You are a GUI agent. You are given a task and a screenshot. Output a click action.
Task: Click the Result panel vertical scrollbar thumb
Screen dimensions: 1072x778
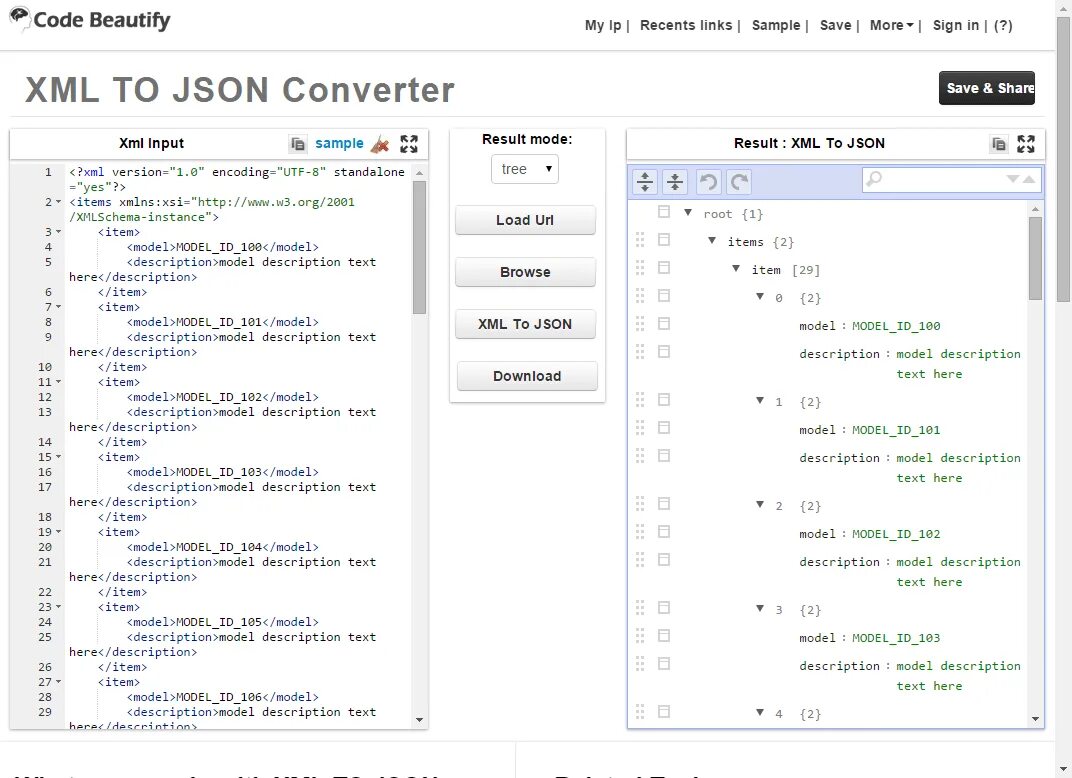pyautogui.click(x=1035, y=258)
